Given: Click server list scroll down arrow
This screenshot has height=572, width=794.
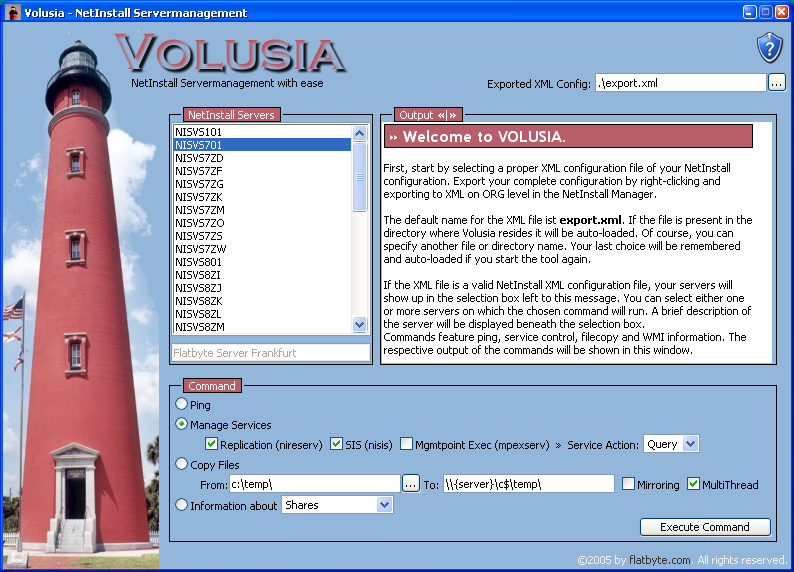Looking at the screenshot, I should (x=360, y=324).
